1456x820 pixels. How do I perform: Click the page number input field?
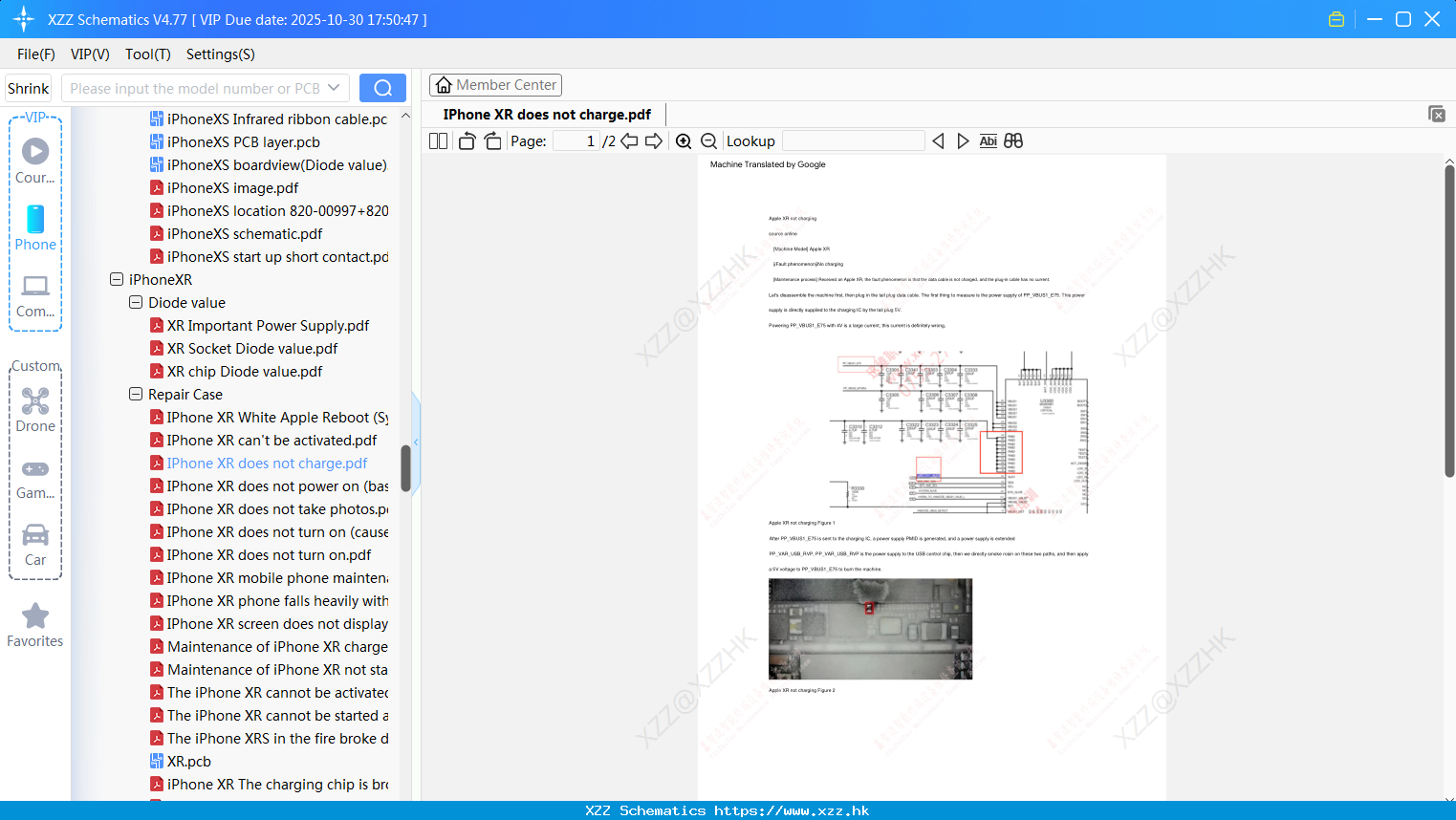tap(576, 141)
